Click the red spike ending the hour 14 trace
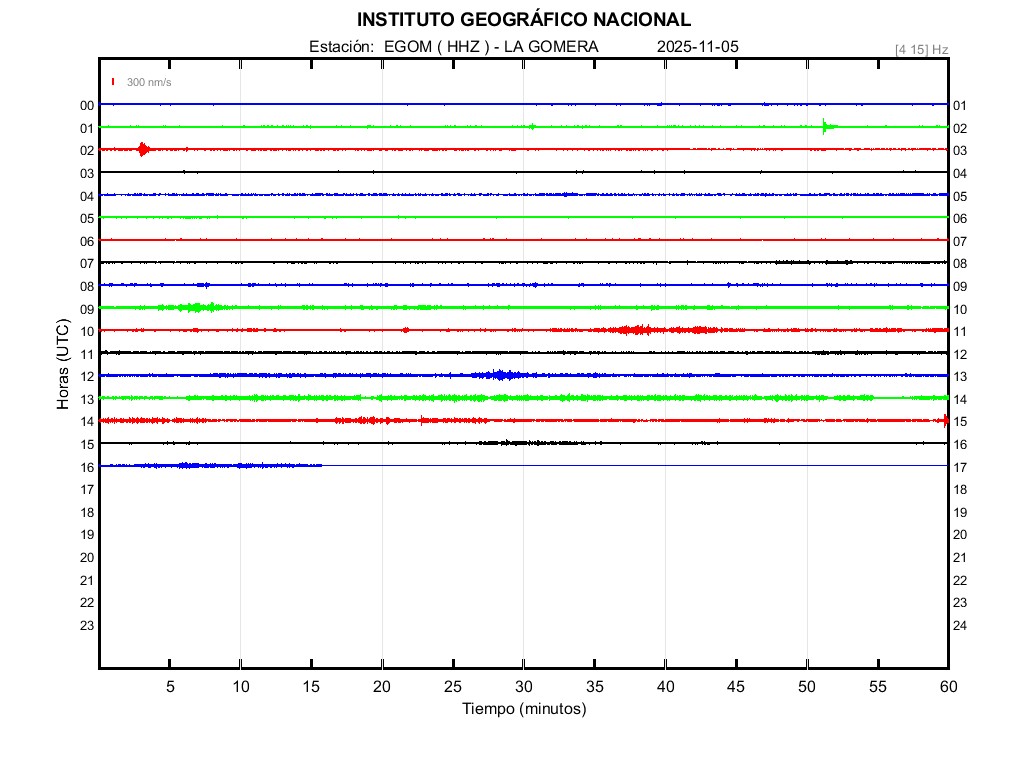 click(944, 421)
